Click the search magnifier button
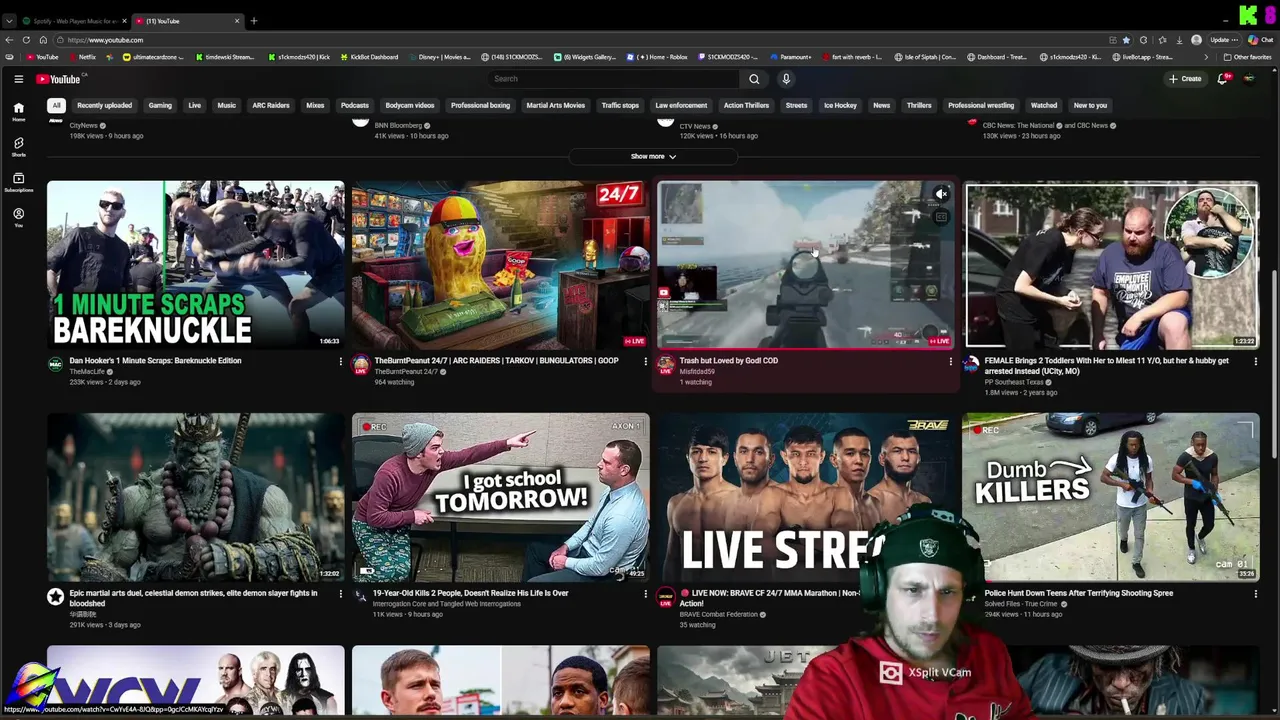The image size is (1280, 720). point(754,79)
